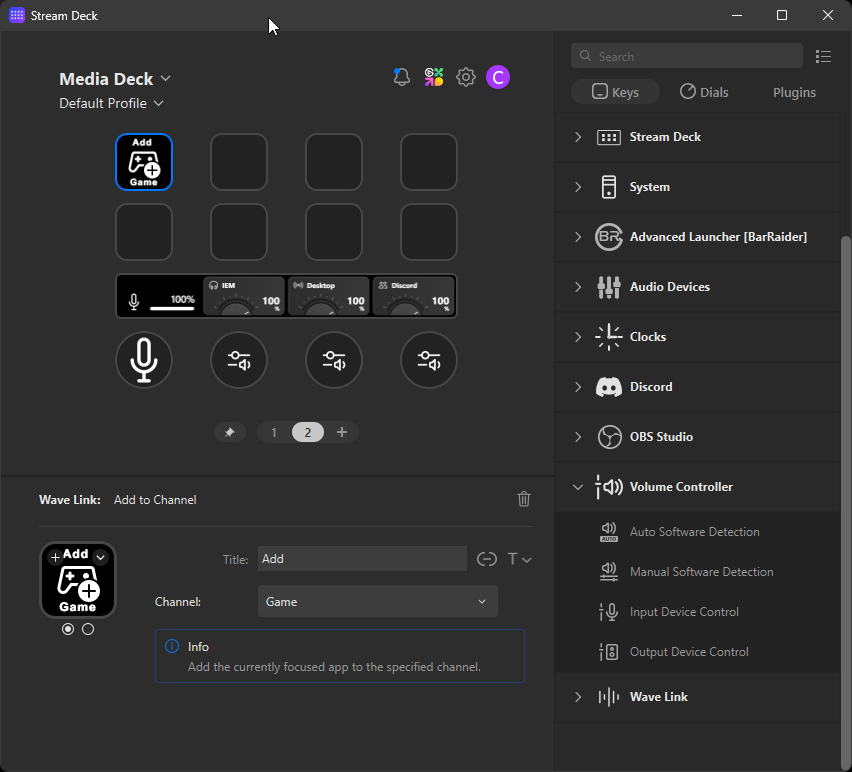Open Stream Deck settings gear
Screen dimensions: 852x772
466,77
